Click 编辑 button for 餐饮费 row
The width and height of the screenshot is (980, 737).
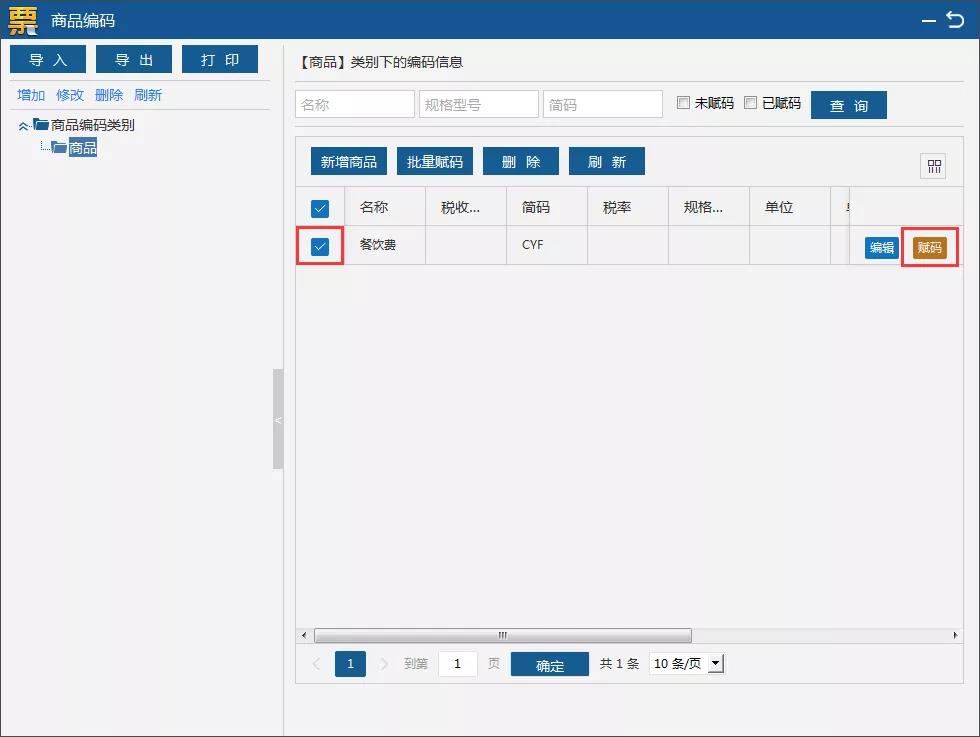coord(882,248)
